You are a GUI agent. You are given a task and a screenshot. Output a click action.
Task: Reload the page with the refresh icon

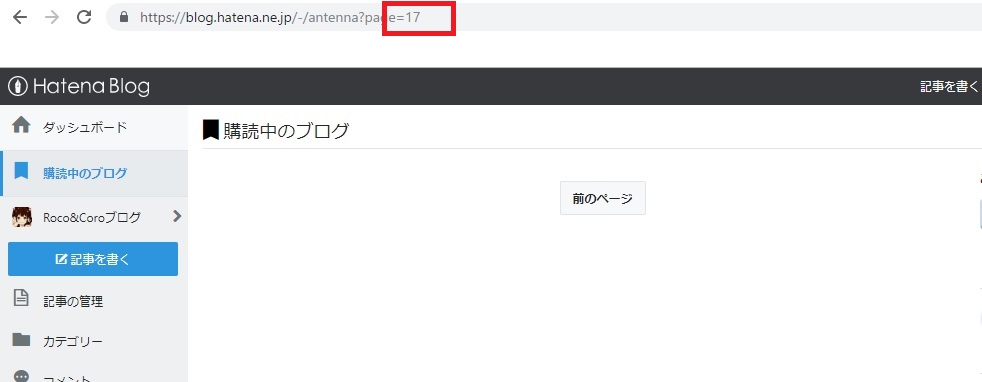[85, 17]
